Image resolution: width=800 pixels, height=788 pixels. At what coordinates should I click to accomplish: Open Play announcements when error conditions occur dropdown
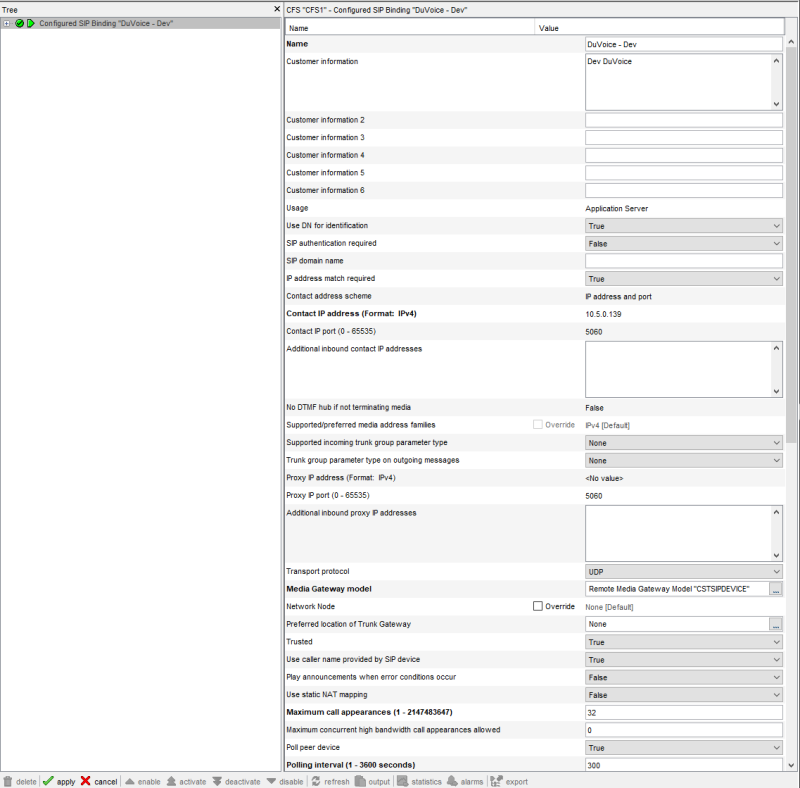pyautogui.click(x=684, y=678)
